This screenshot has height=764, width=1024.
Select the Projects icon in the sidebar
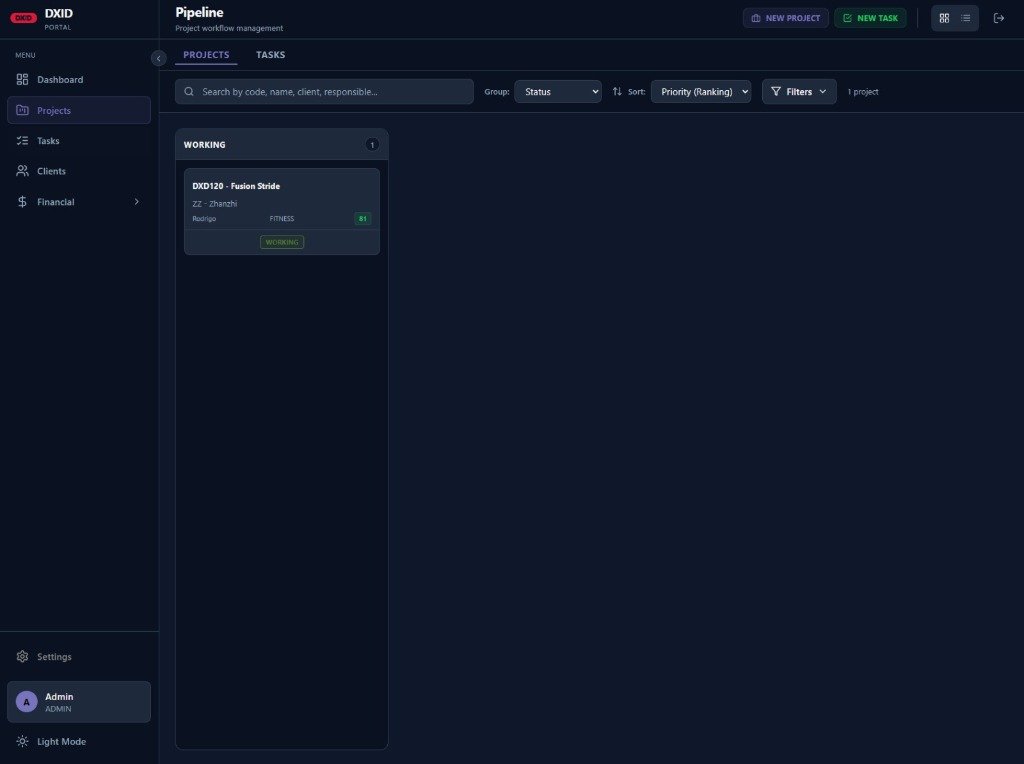(23, 110)
